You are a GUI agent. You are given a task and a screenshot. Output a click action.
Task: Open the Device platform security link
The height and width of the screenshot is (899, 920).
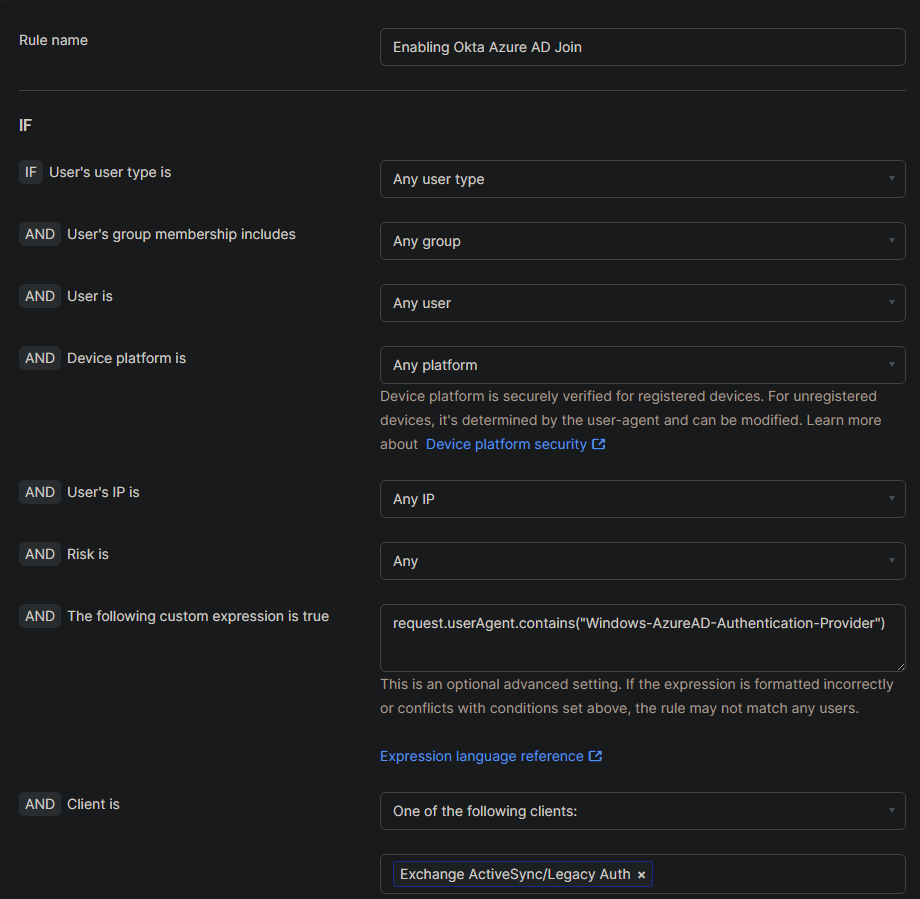(505, 444)
